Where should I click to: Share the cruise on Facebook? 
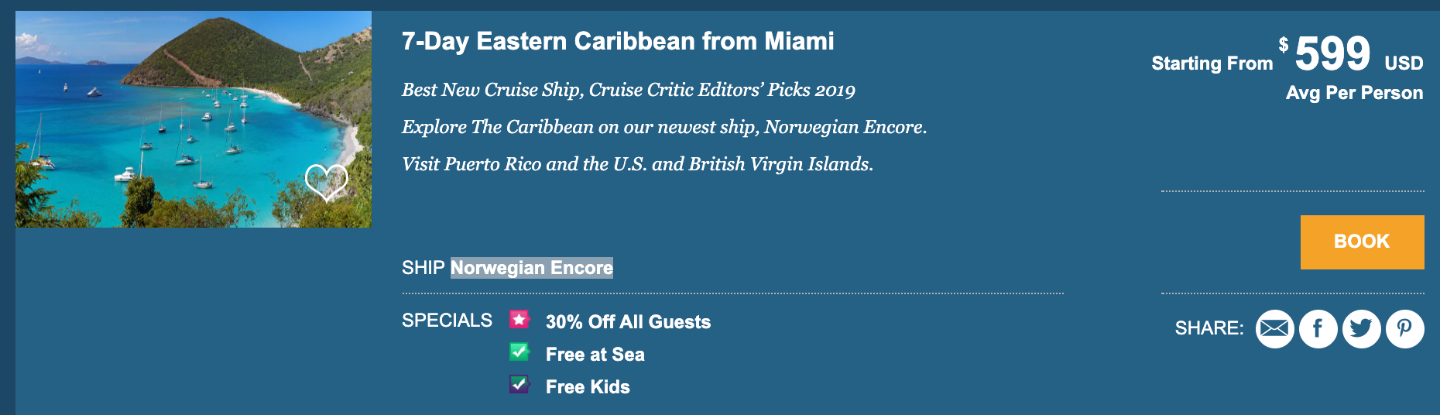pos(1318,329)
